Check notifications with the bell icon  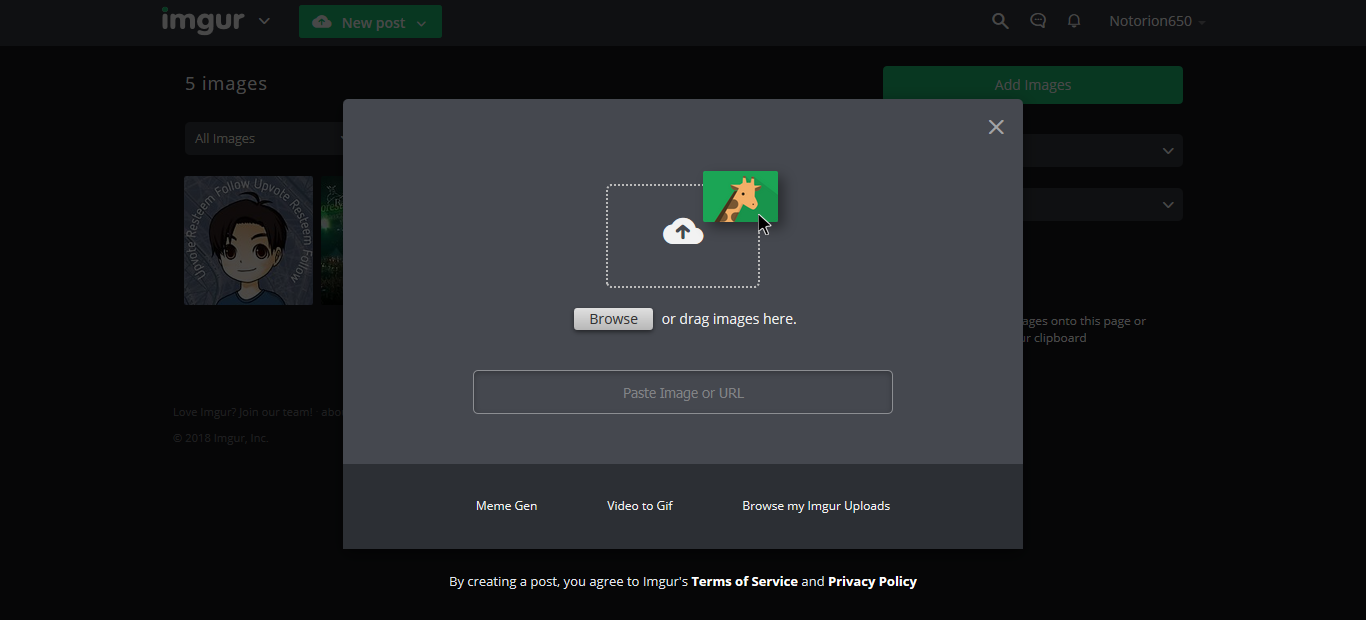pyautogui.click(x=1074, y=20)
